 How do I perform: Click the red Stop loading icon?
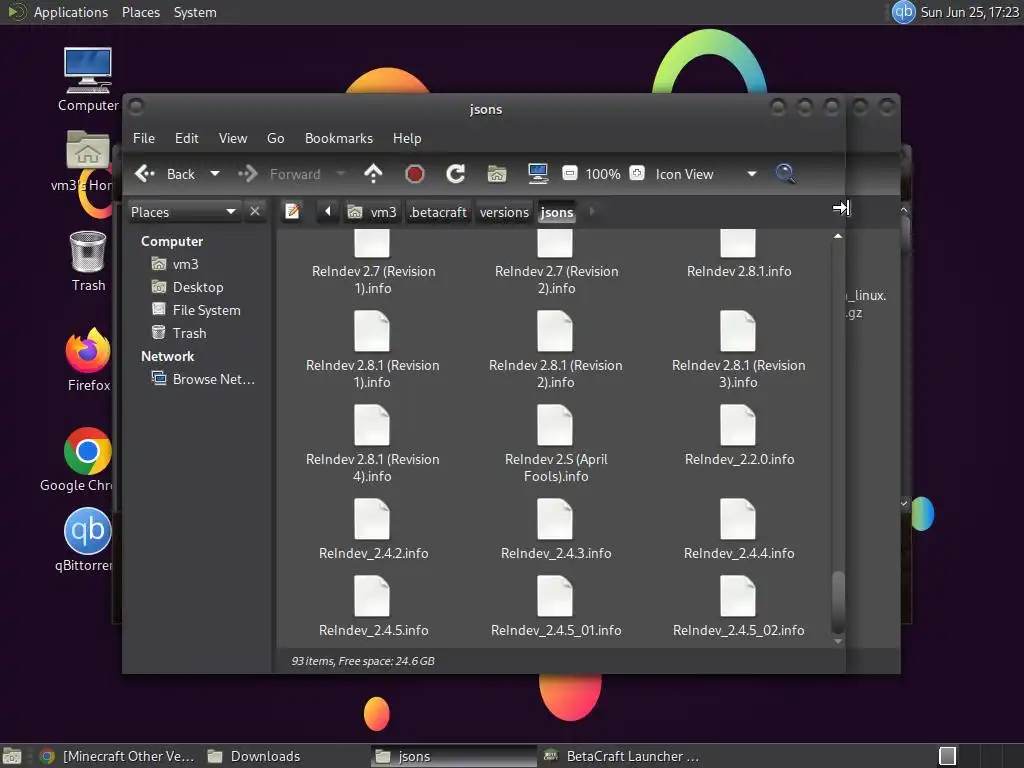click(415, 174)
